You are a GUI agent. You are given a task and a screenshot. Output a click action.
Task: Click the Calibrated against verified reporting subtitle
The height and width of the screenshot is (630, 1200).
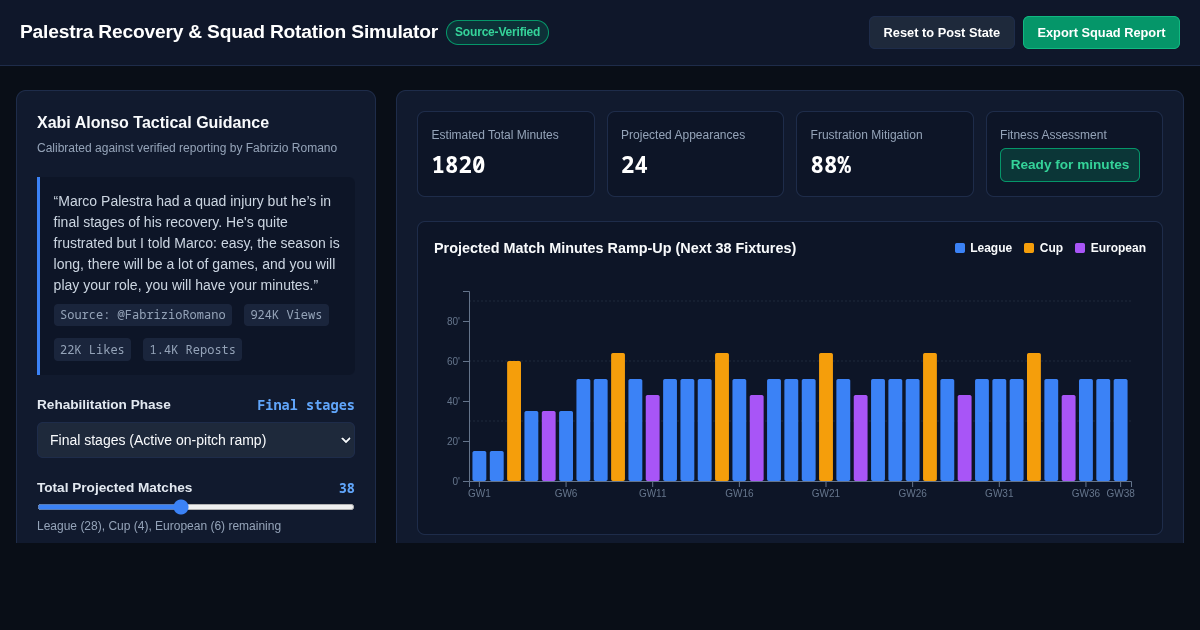click(187, 148)
